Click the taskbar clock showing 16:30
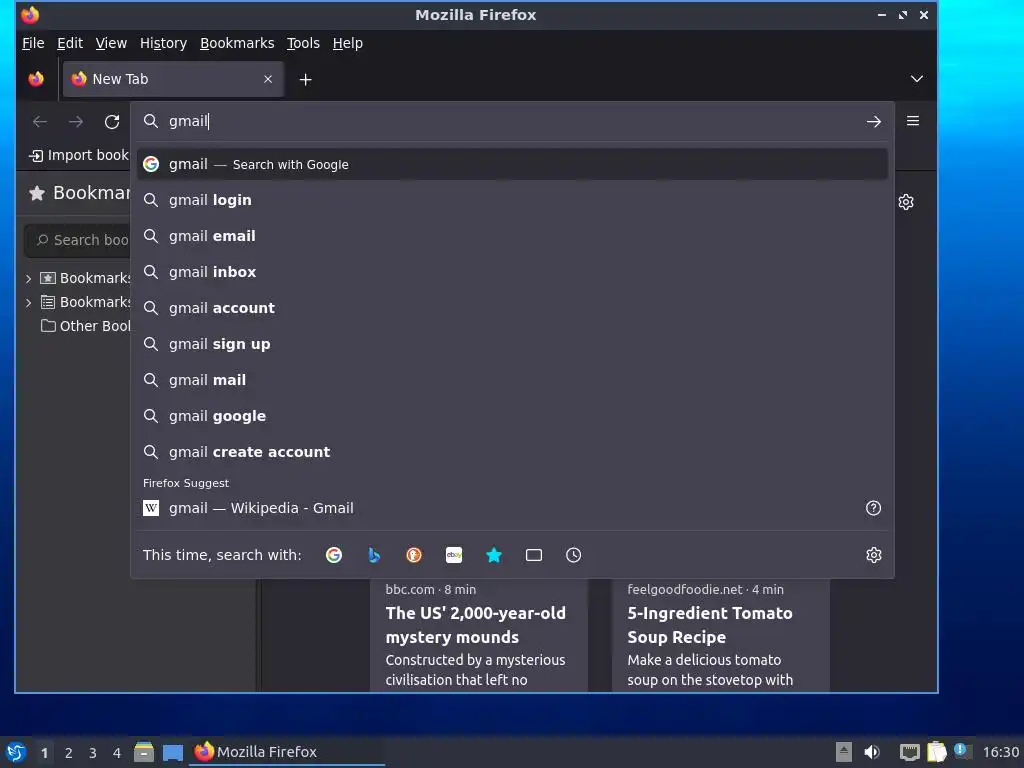Screen dimensions: 1024x768 tap(1000, 752)
